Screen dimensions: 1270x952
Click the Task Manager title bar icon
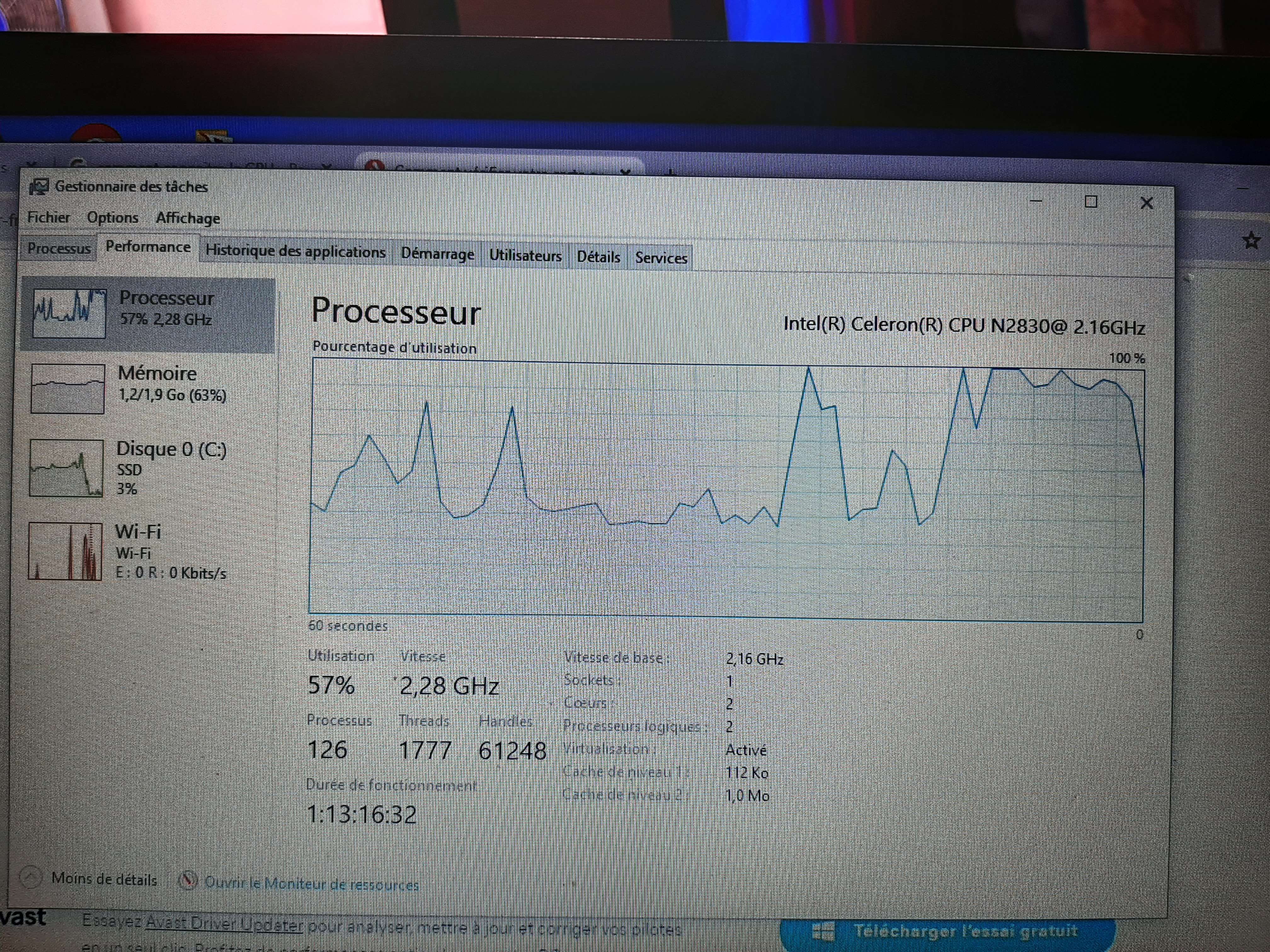coord(39,186)
